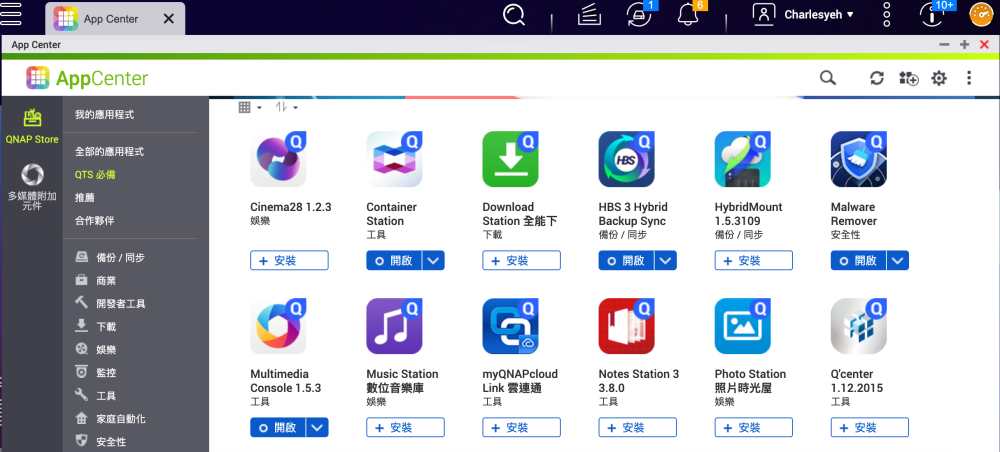Click the more options kebab in App Center

pos(968,78)
